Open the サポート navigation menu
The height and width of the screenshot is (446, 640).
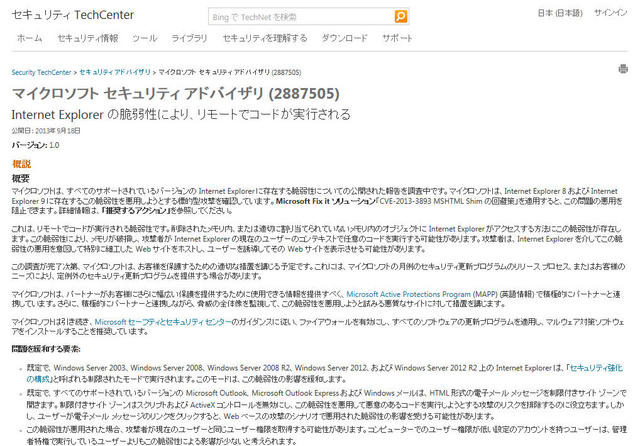[397, 38]
